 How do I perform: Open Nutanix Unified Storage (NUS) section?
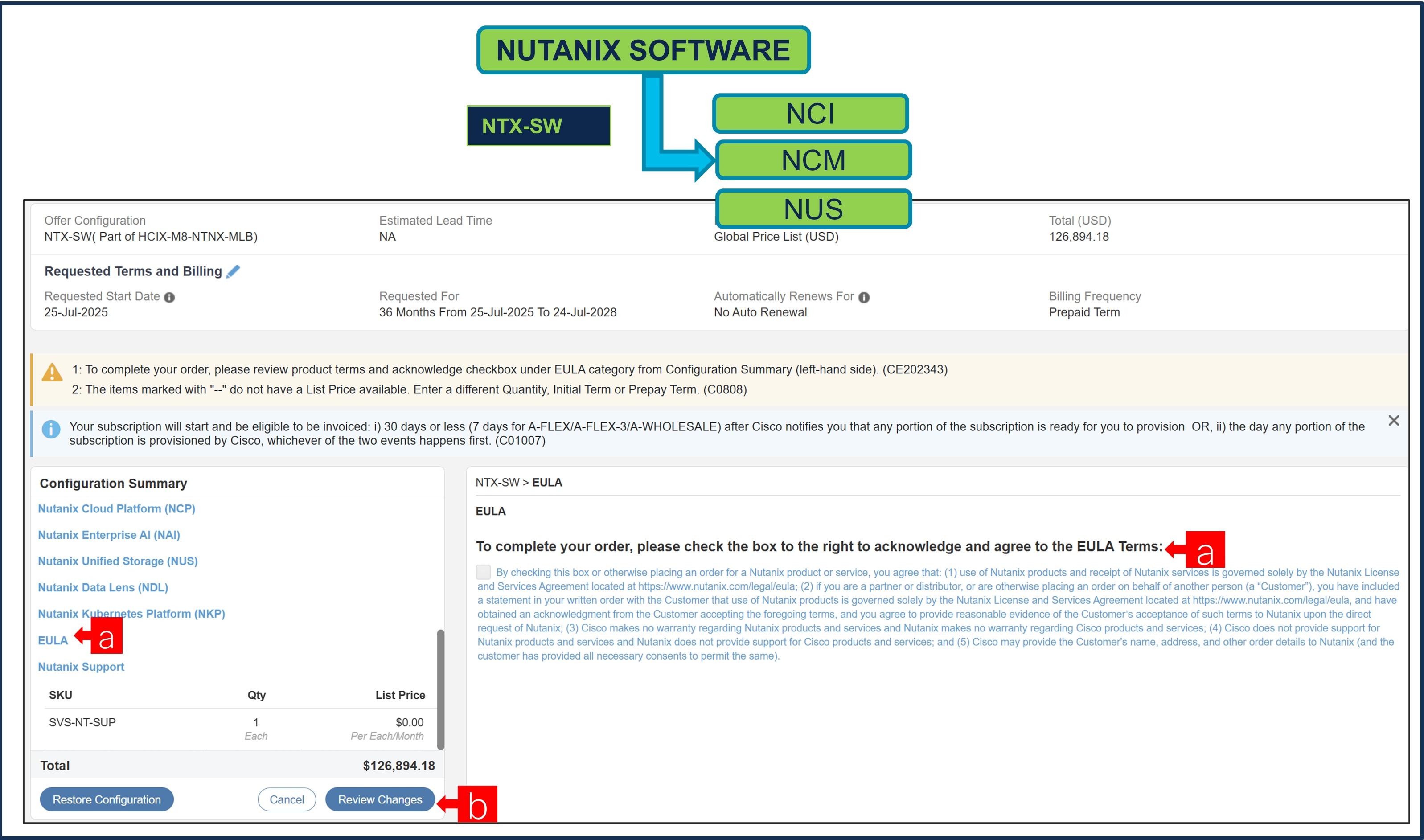[118, 561]
